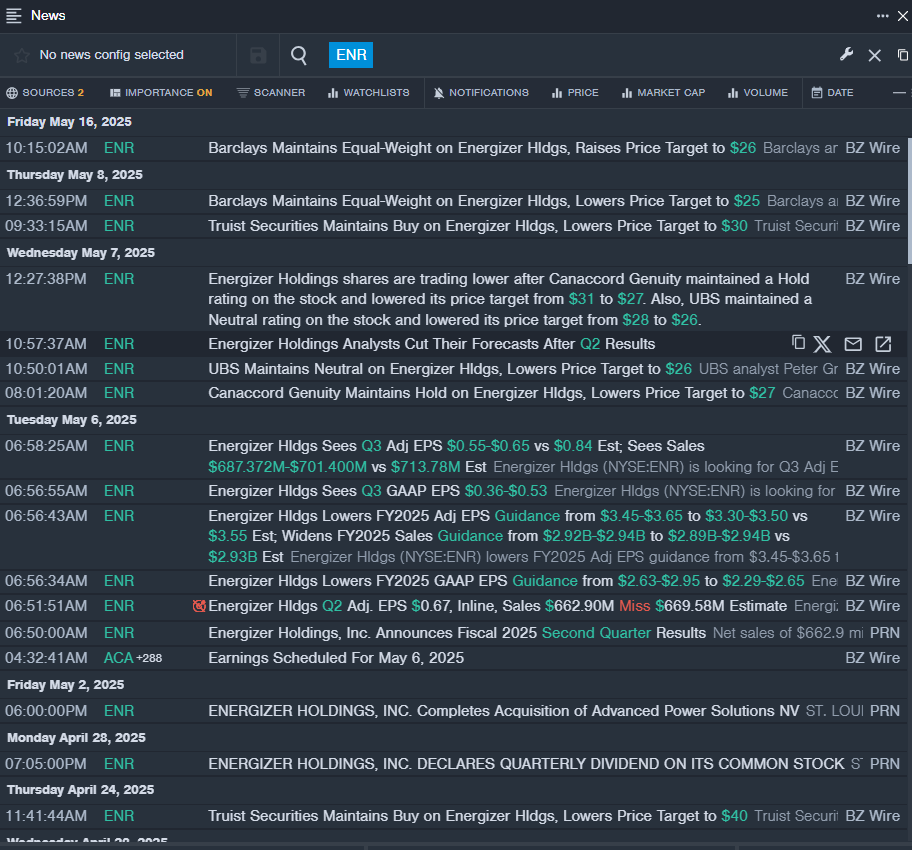Open Sees Q3 Adj EPS $0.55-$0.65 headline
This screenshot has width=912, height=850.
456,456
